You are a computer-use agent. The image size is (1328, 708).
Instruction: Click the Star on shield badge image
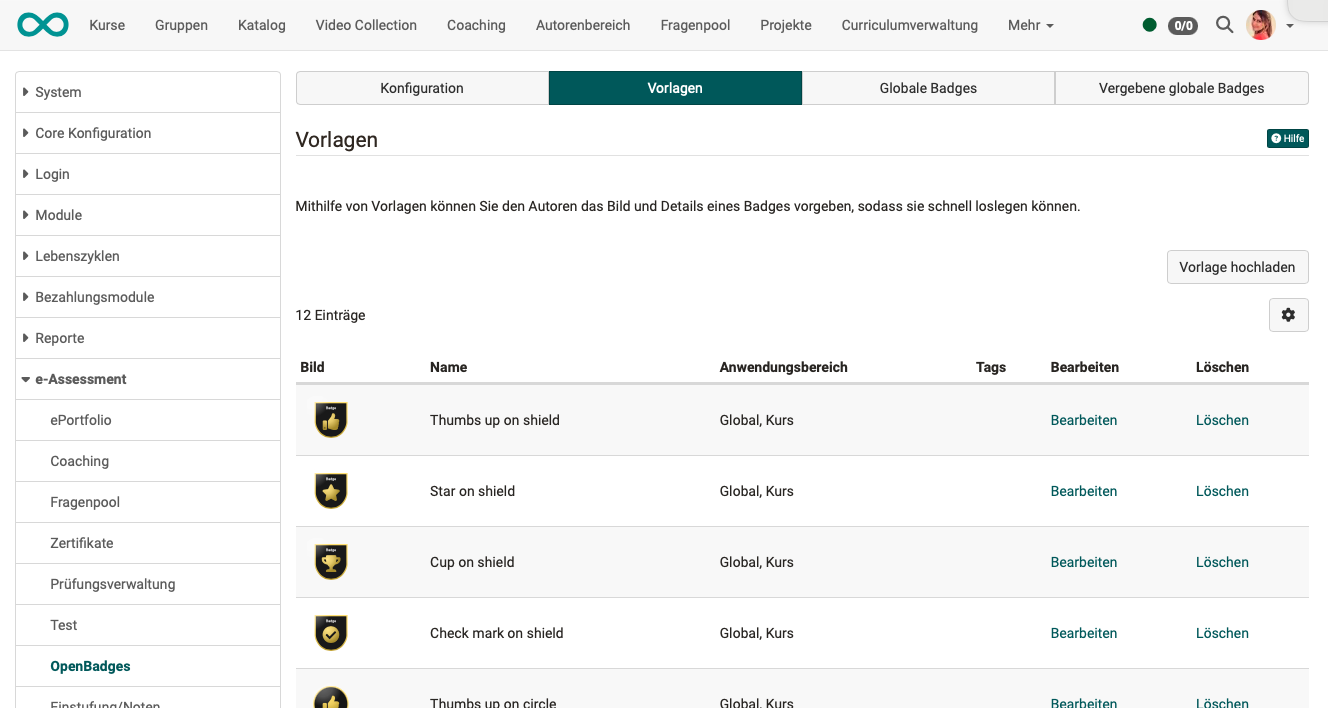[331, 491]
